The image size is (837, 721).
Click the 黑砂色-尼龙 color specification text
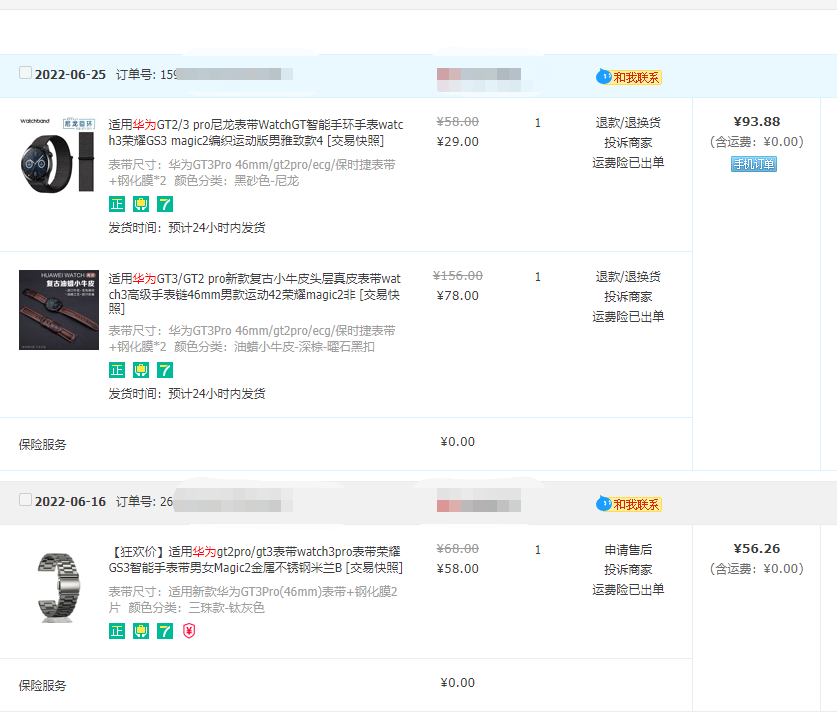tap(266, 181)
